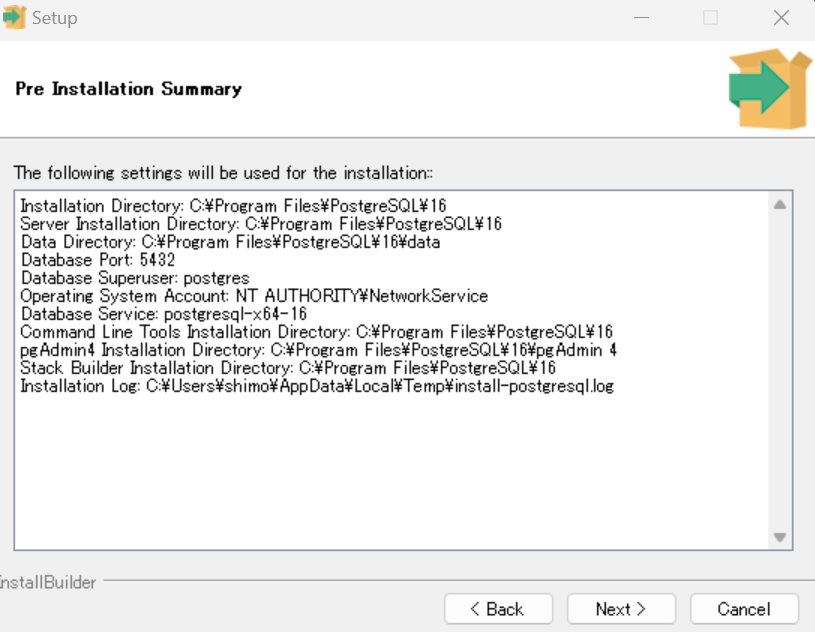Minimize the Setup window

click(x=641, y=18)
